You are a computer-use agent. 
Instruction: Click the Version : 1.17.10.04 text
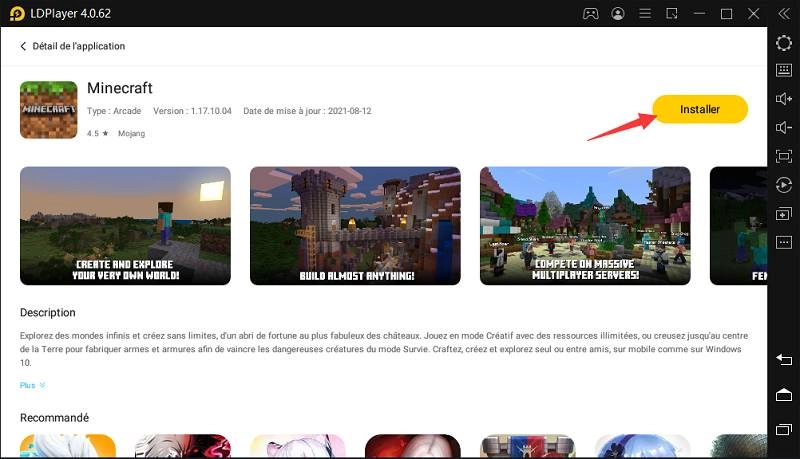pyautogui.click(x=192, y=111)
